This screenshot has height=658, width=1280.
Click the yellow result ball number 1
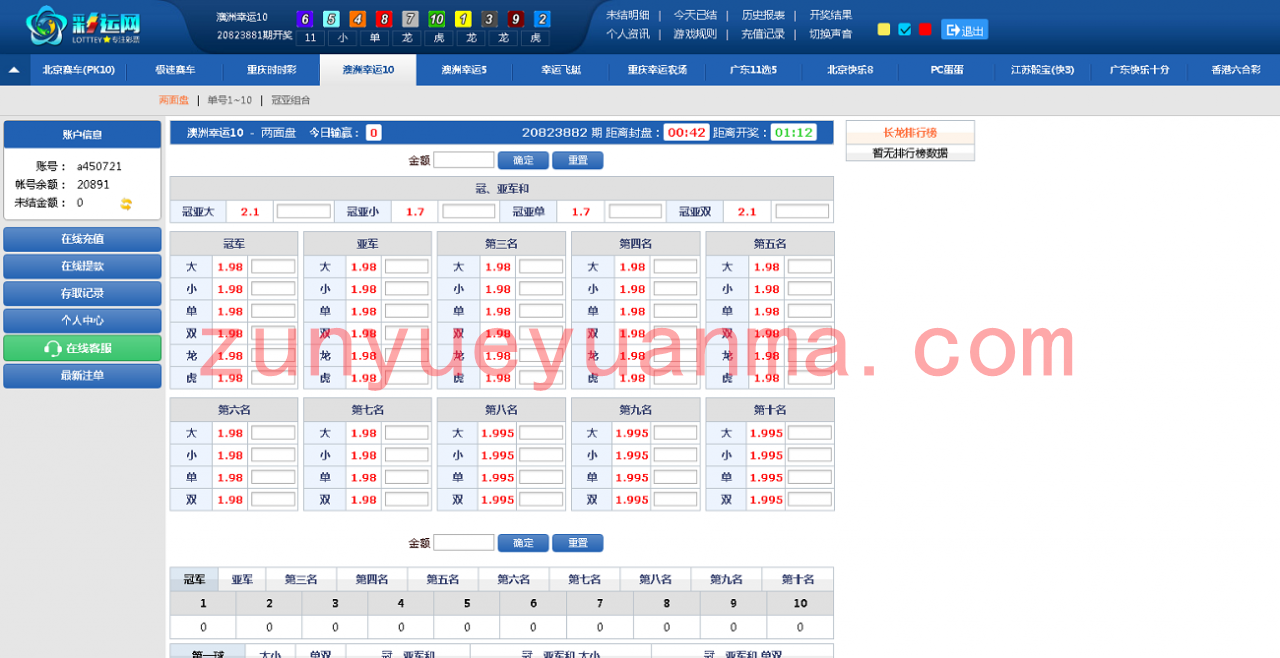pos(463,19)
